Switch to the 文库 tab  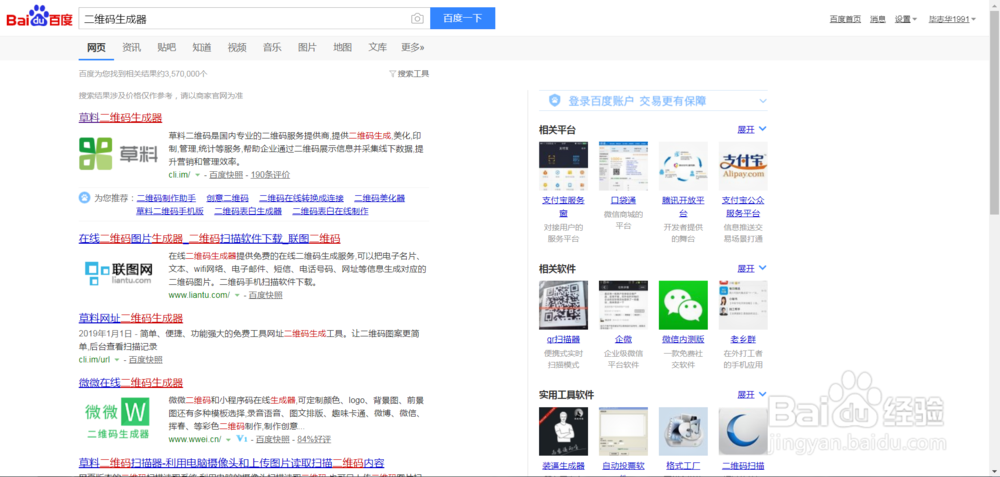[x=378, y=47]
